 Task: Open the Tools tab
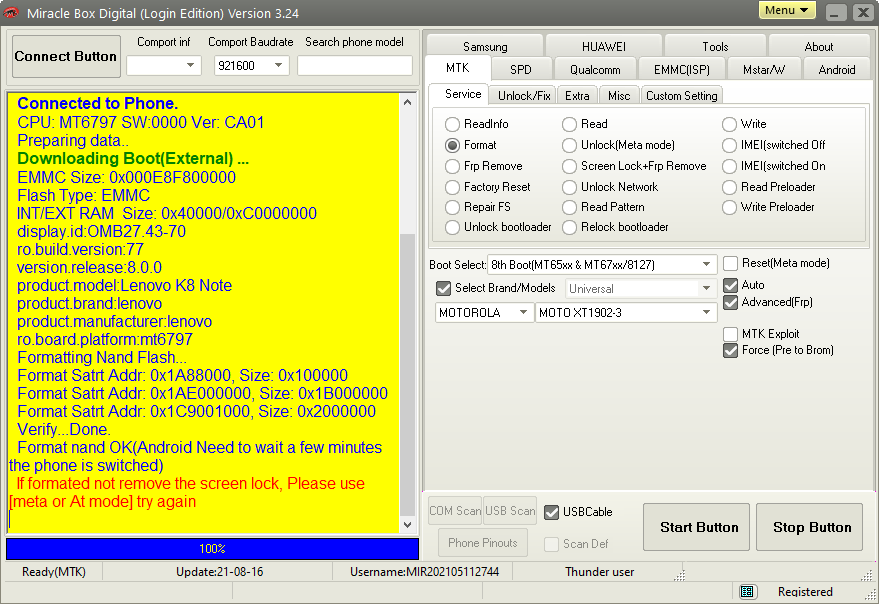click(715, 47)
